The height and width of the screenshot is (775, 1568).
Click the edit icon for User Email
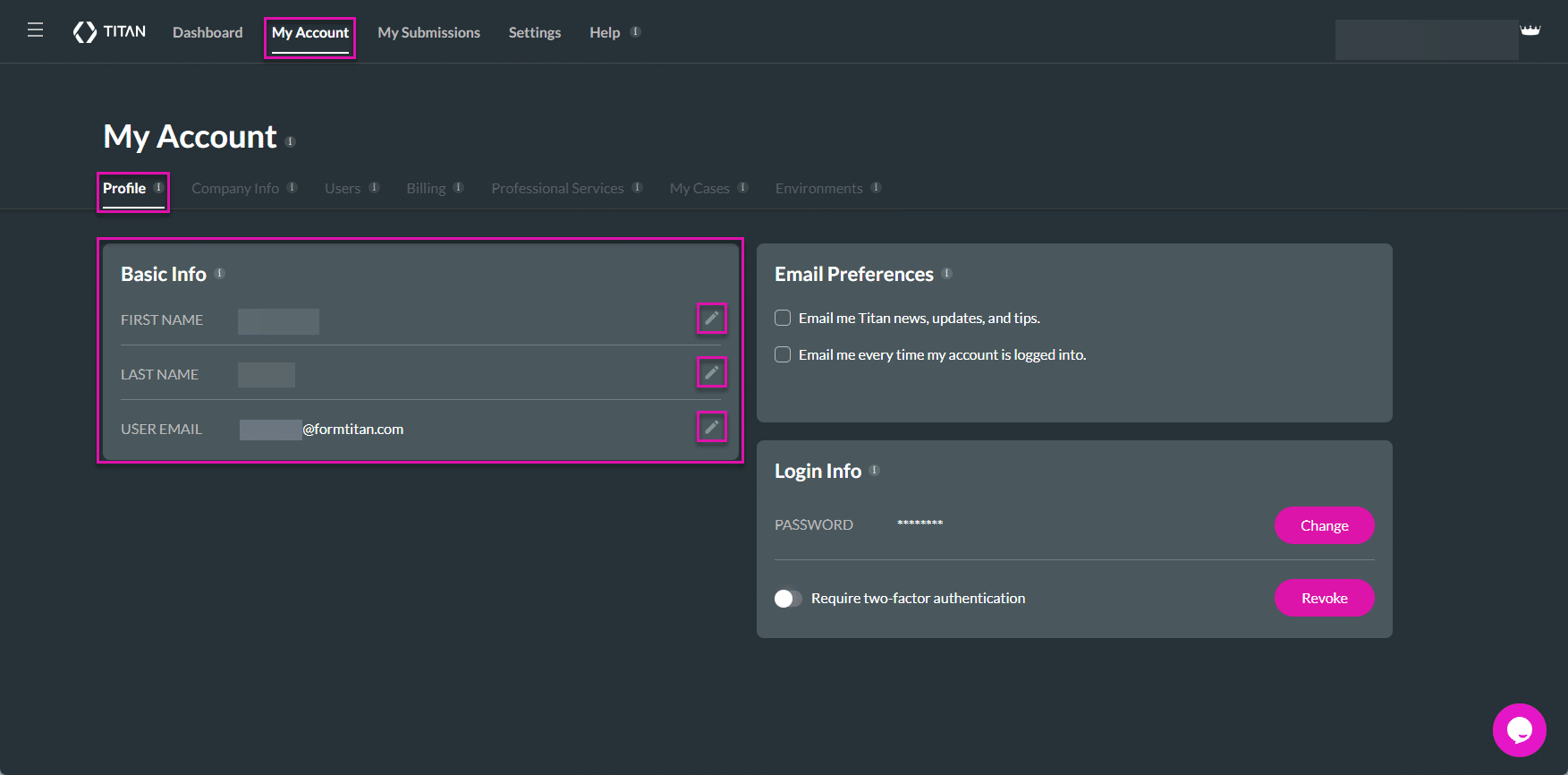[711, 427]
